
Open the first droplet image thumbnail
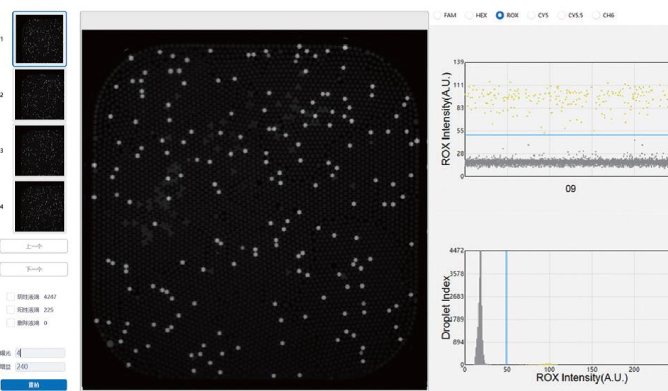click(40, 39)
